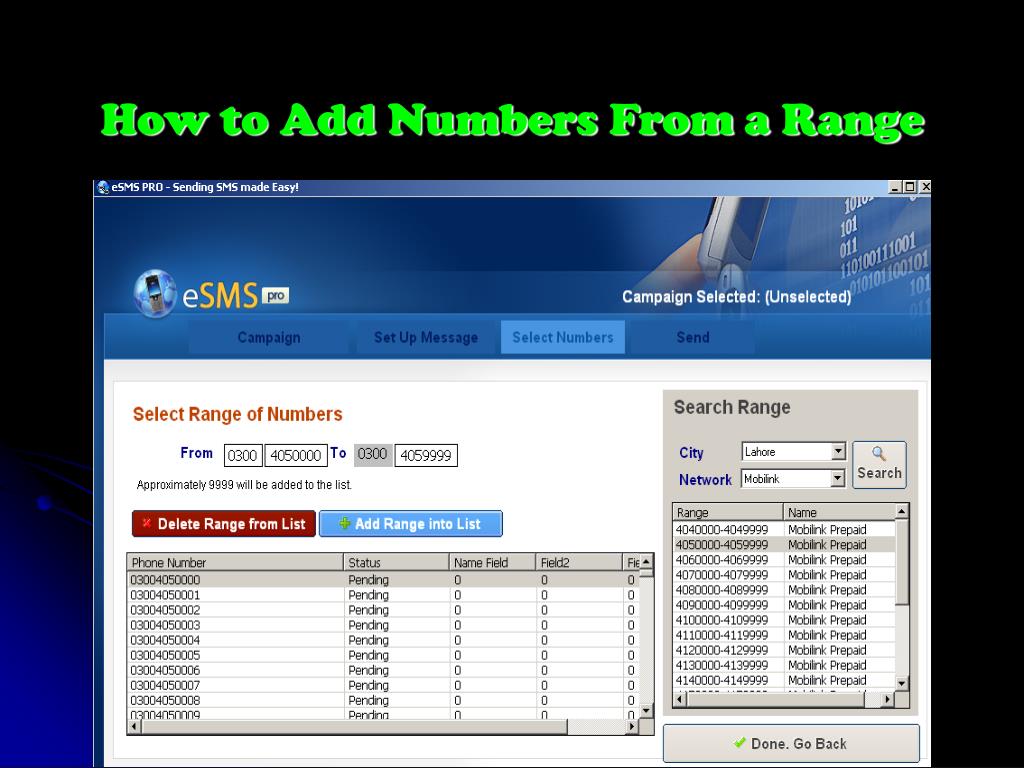Click the Range column header in search list
The height and width of the screenshot is (768, 1024).
tap(728, 512)
